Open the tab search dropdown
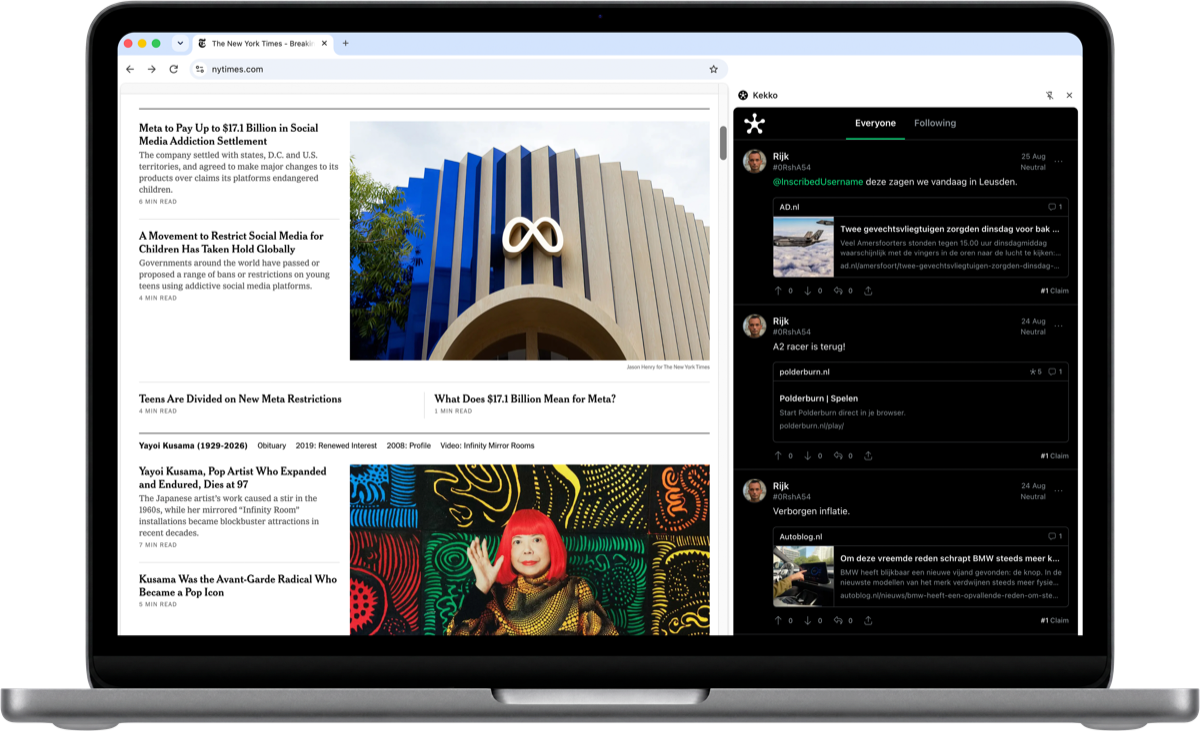 pyautogui.click(x=180, y=44)
